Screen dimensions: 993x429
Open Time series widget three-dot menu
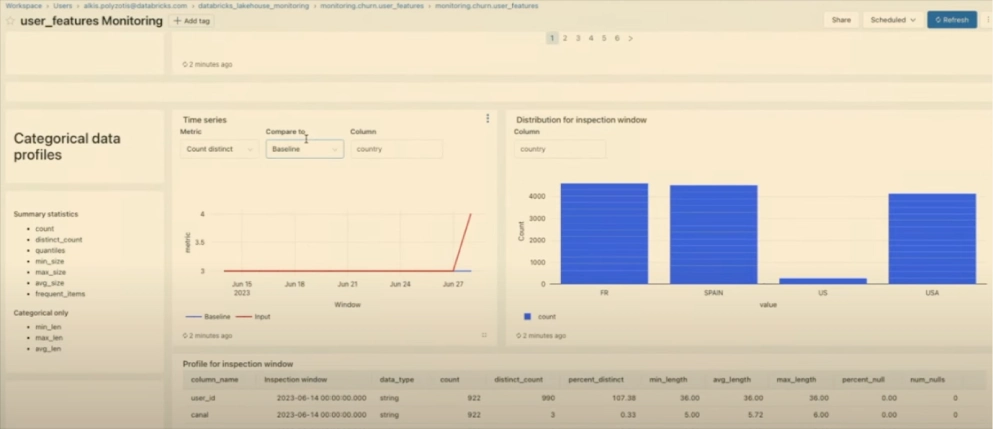coord(488,118)
